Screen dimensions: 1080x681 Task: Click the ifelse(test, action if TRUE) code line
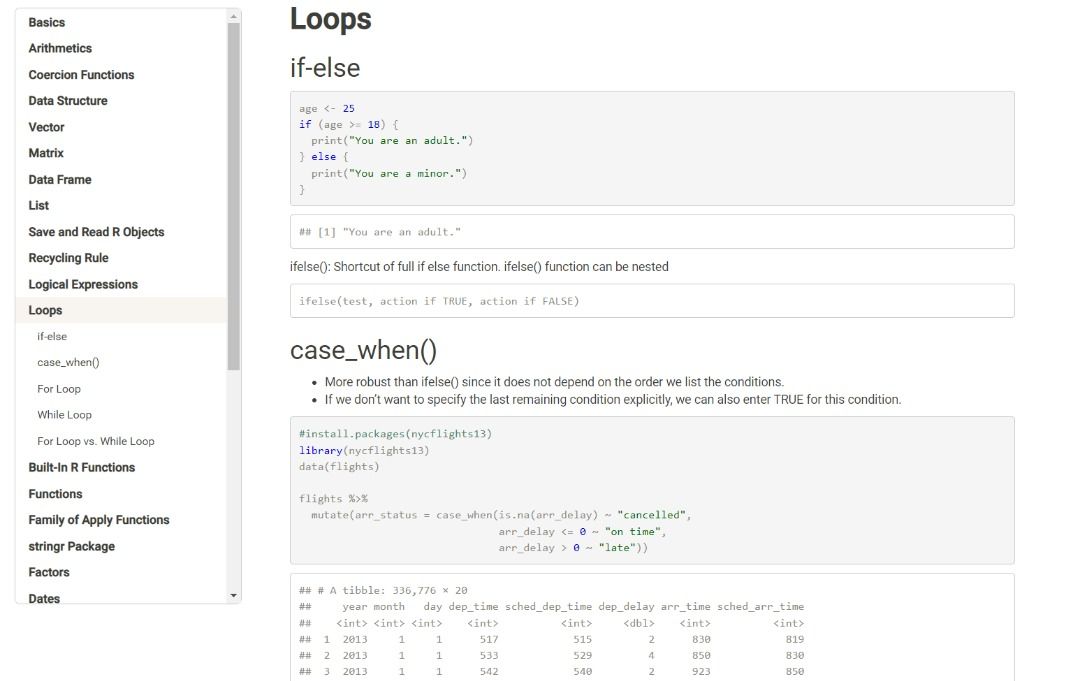tap(439, 301)
